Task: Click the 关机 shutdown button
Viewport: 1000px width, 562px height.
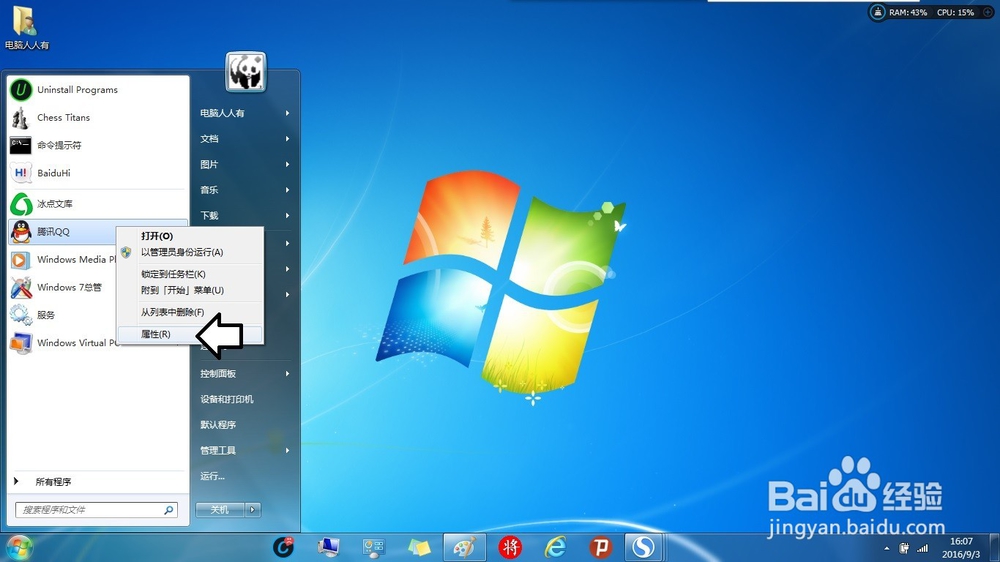Action: [x=219, y=510]
